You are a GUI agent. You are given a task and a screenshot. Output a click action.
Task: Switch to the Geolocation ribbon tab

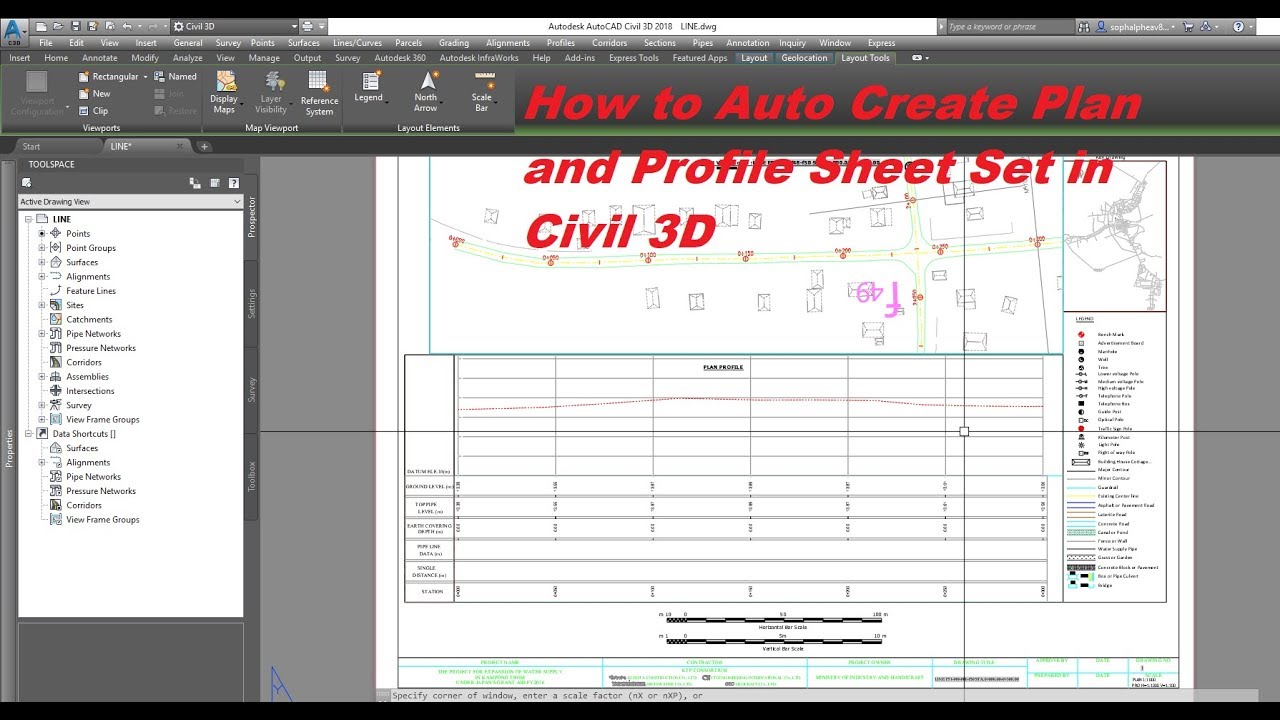[804, 58]
